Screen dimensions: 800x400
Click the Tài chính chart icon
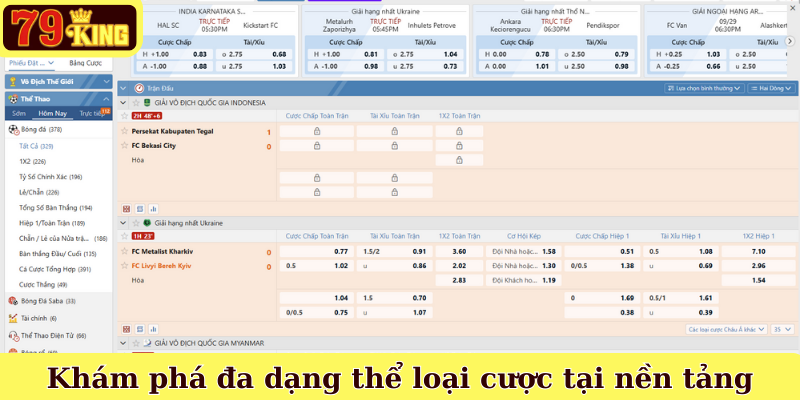(13, 318)
